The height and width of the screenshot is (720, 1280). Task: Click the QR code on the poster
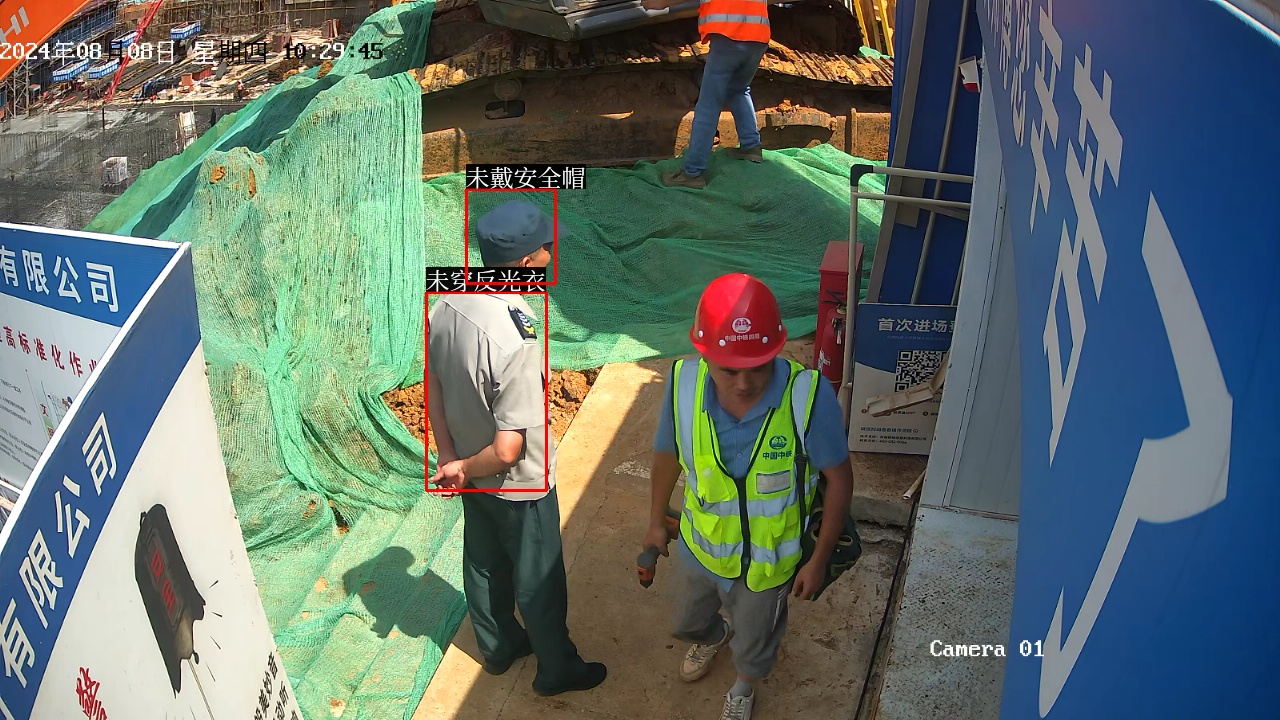[x=918, y=370]
